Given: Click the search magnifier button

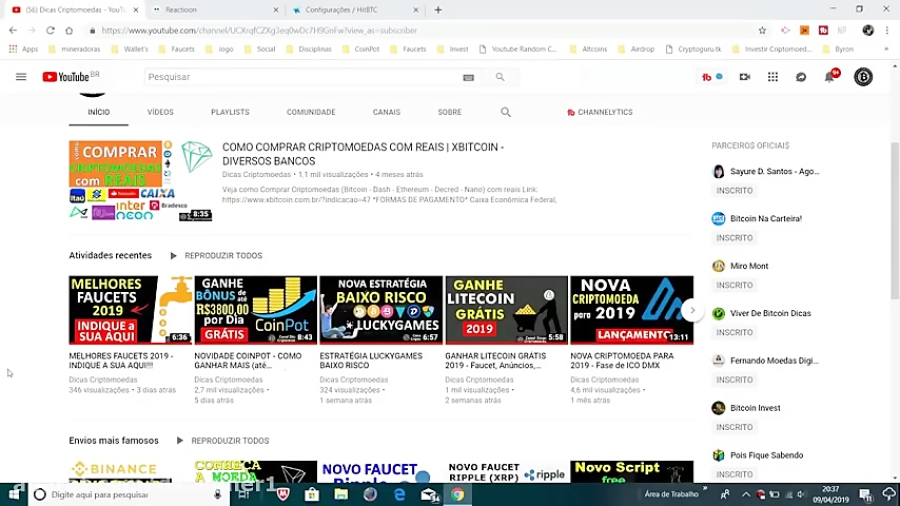Looking at the screenshot, I should [500, 77].
